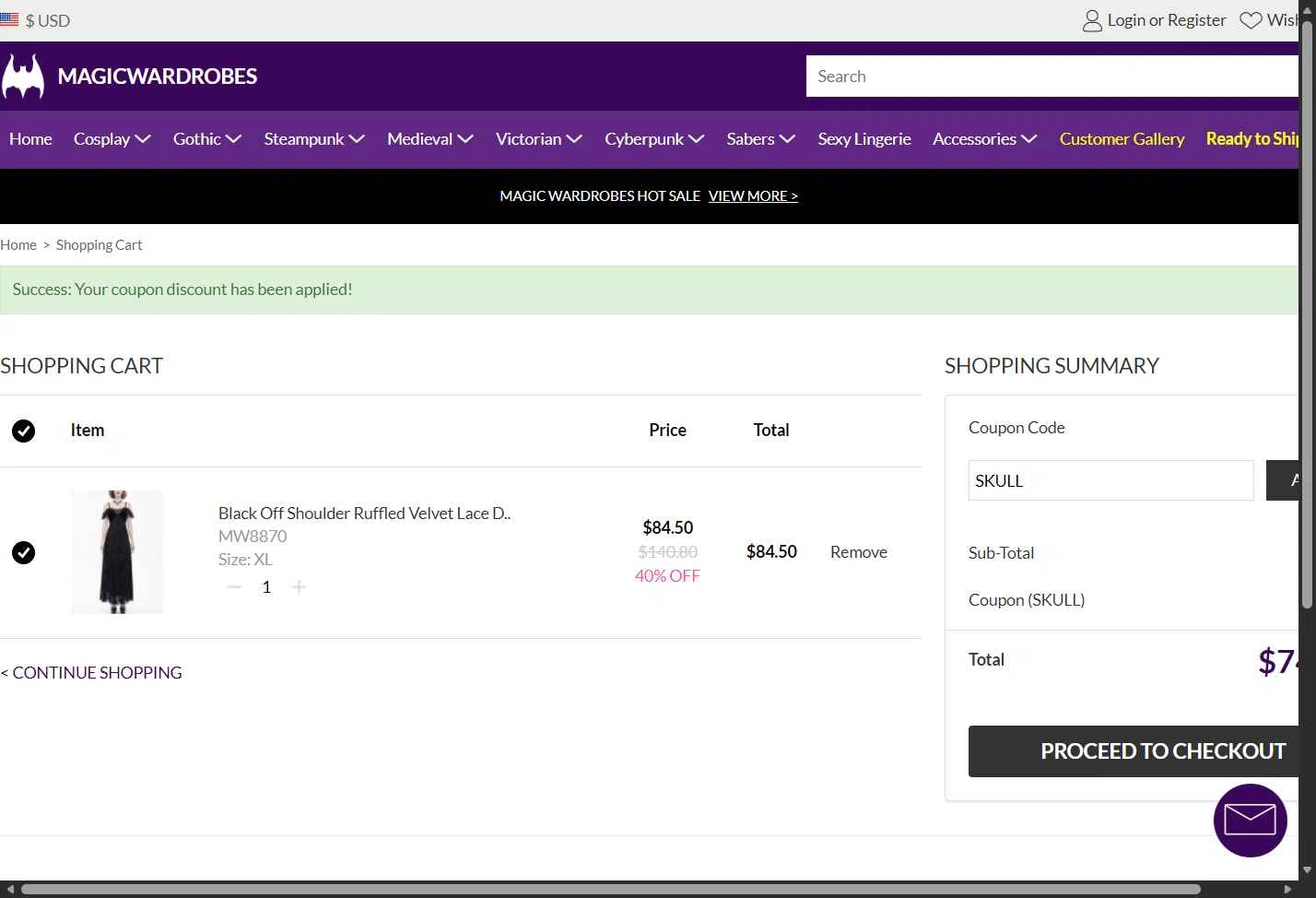The width and height of the screenshot is (1316, 898).
Task: Click the horizontal scrollbar at the bottom
Action: tap(610, 890)
